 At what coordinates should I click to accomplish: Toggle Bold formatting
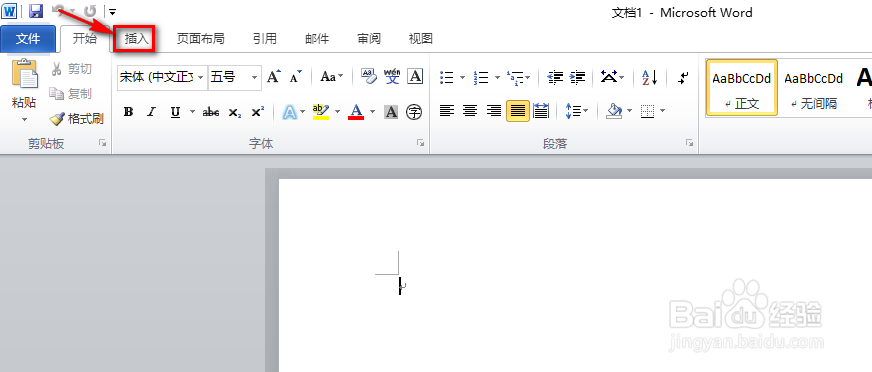pyautogui.click(x=128, y=112)
